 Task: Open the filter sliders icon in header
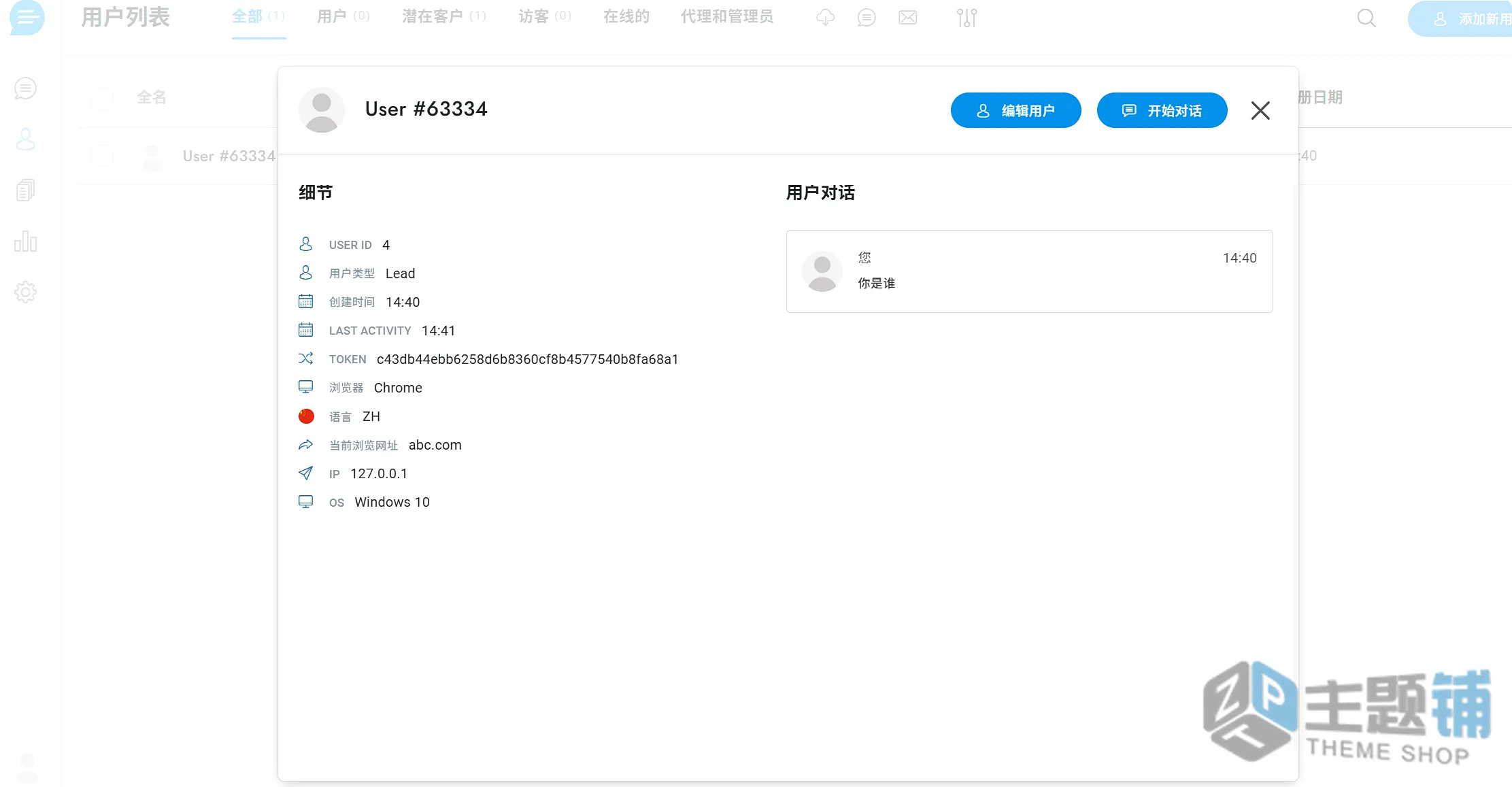tap(967, 18)
